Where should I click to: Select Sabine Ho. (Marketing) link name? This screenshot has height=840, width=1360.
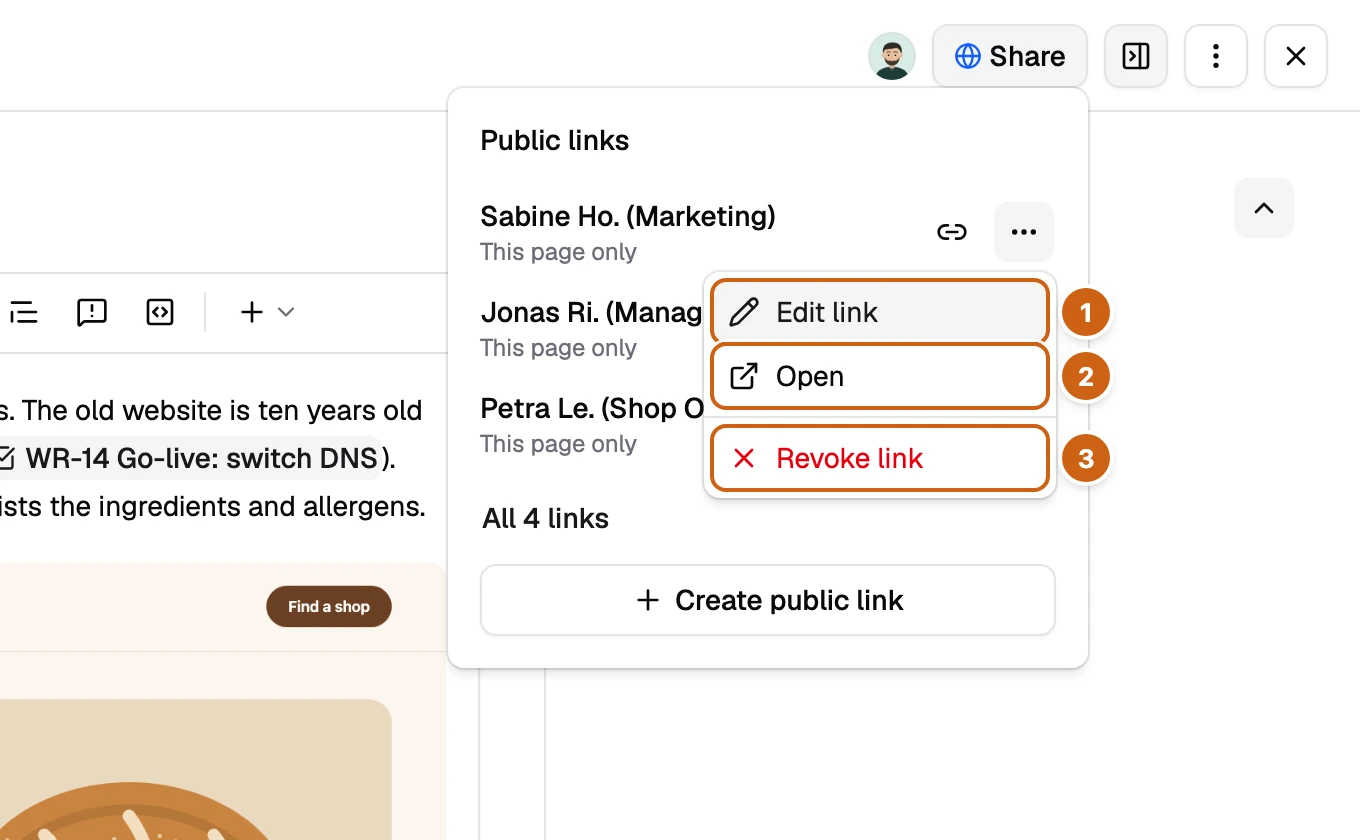[x=628, y=216]
